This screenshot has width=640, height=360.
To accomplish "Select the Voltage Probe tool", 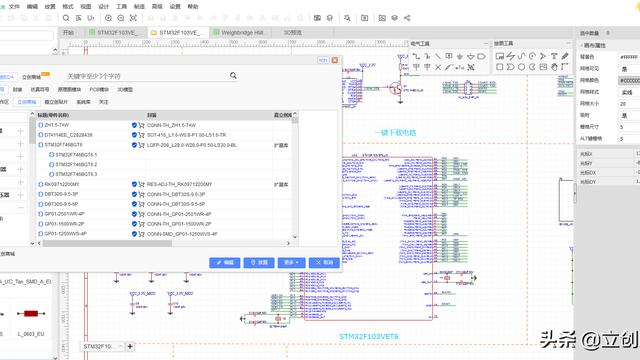I will [x=449, y=67].
